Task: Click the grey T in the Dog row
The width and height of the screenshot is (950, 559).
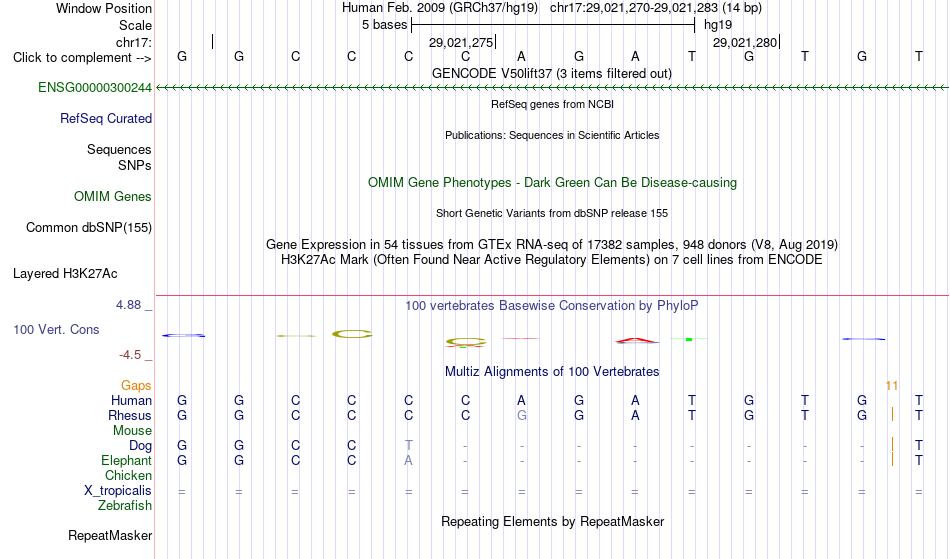Action: 408,446
